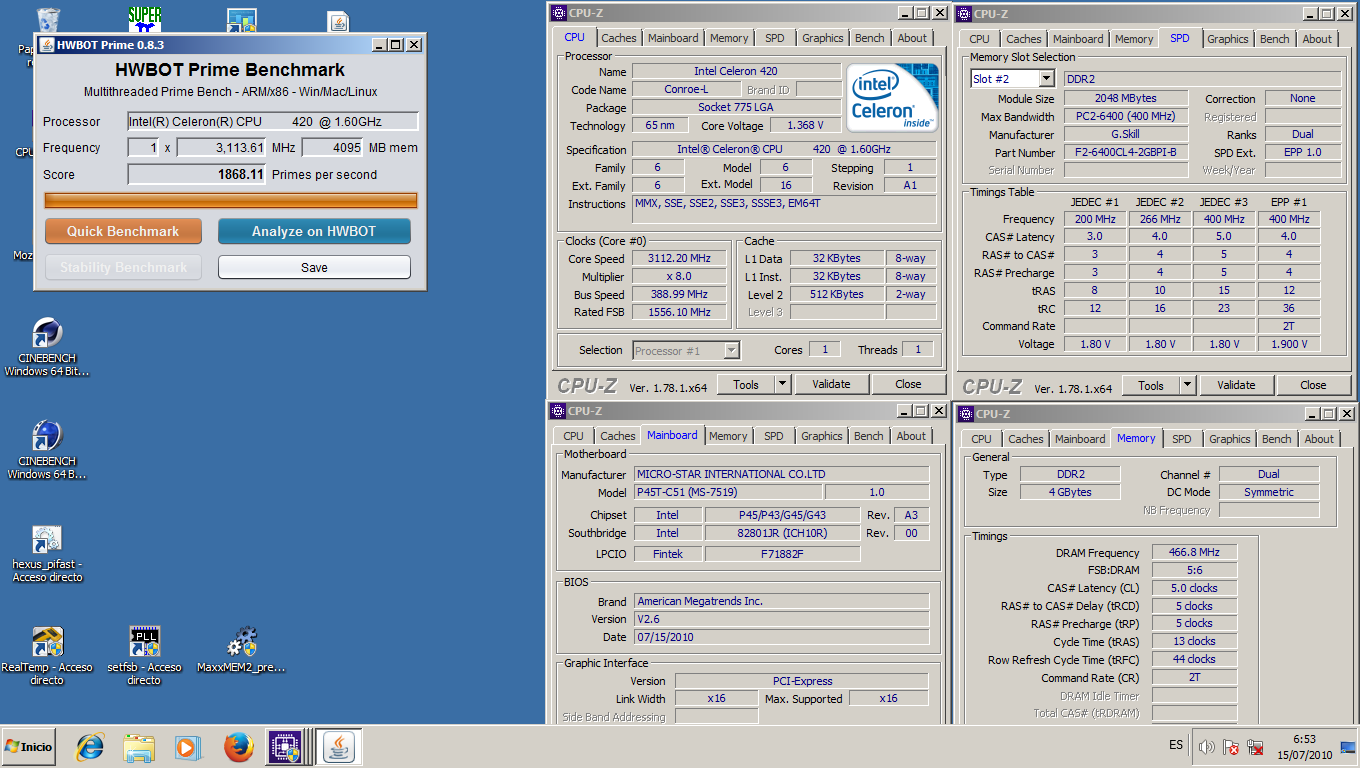Click the Manufacturer value G.Skill
This screenshot has height=768, width=1360.
(1126, 135)
